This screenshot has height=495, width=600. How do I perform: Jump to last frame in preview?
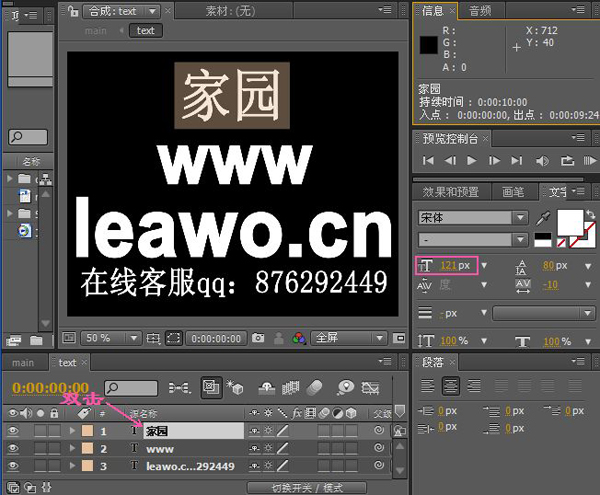[517, 161]
